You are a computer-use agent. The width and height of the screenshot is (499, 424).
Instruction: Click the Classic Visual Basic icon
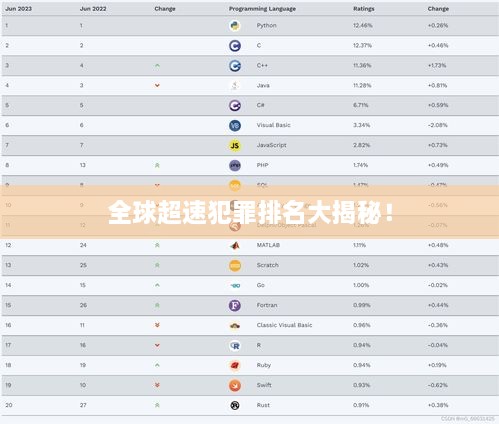coord(235,326)
